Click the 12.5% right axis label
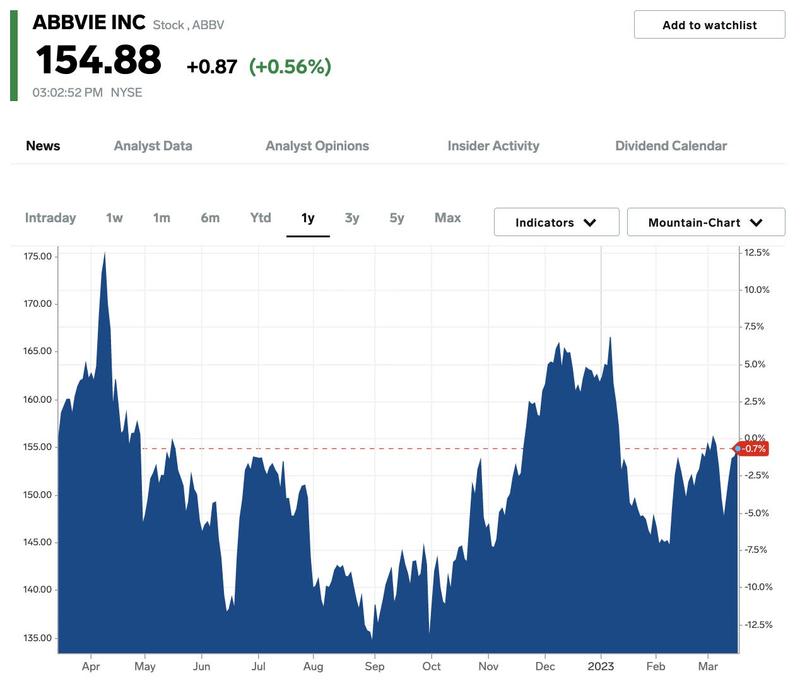Screen dimensions: 800x688 pos(757,252)
